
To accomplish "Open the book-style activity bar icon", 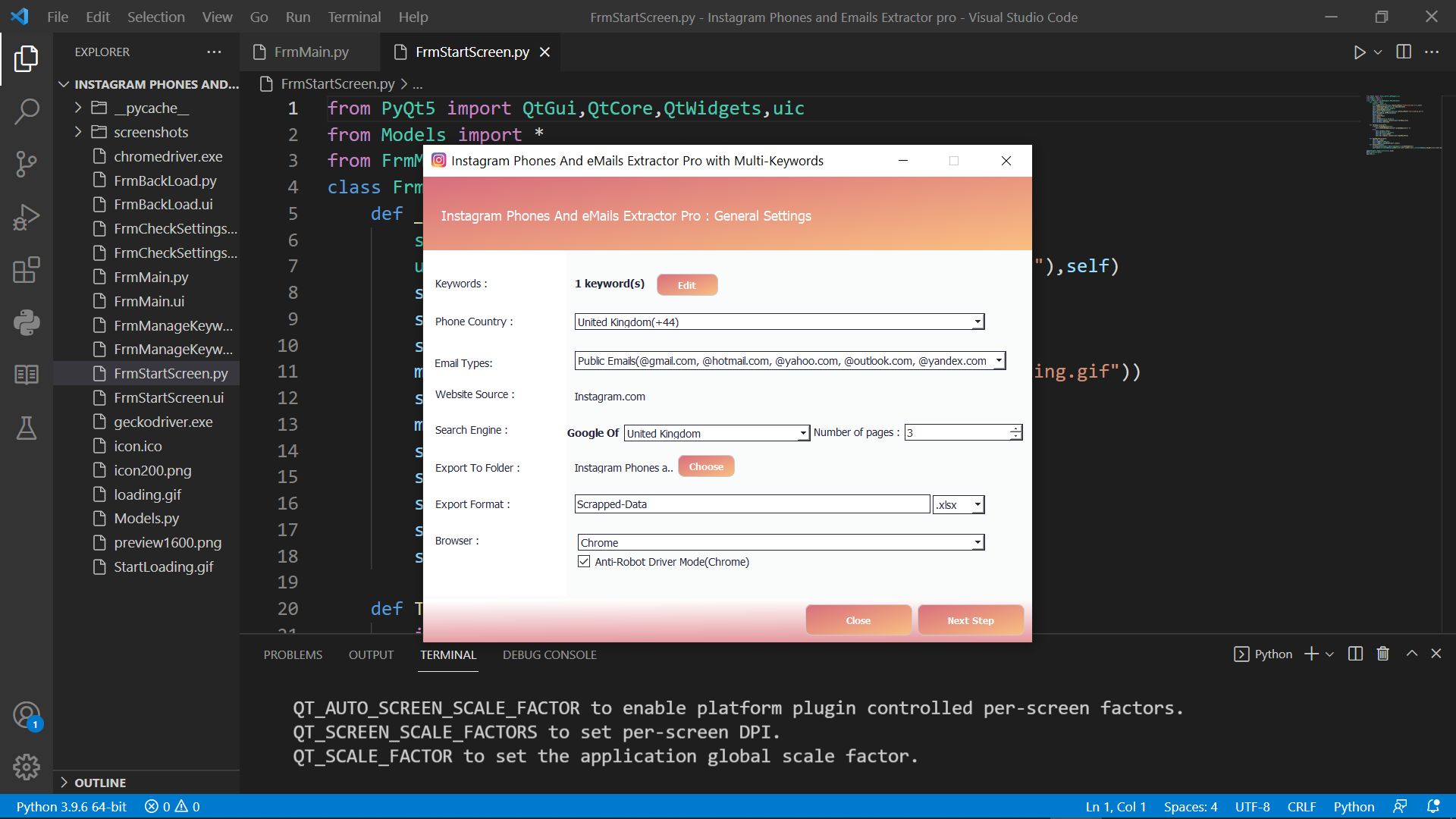I will [27, 375].
